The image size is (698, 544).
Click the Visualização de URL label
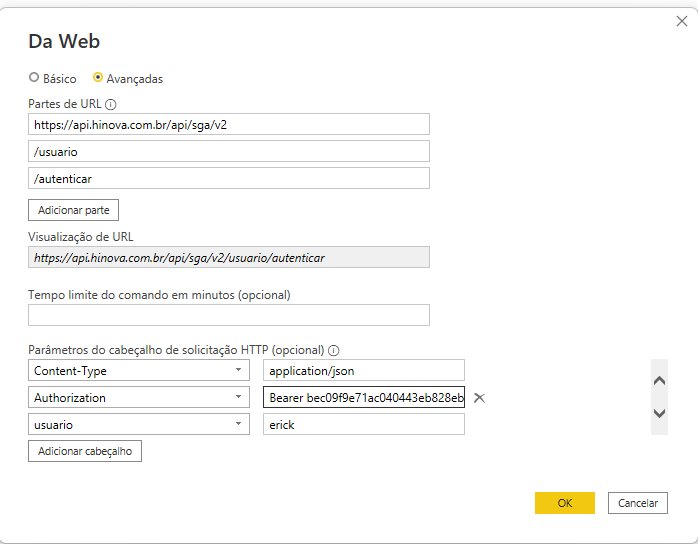(81, 237)
